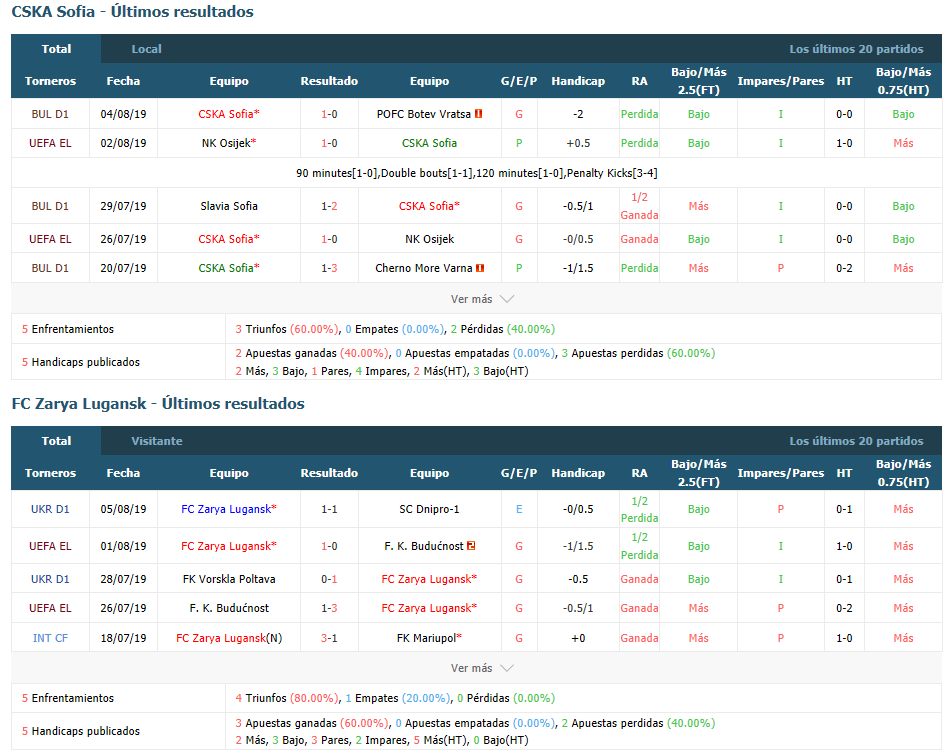Click the Resultado column header in CSKA Sofia table
This screenshot has width=949, height=755.
(x=329, y=81)
